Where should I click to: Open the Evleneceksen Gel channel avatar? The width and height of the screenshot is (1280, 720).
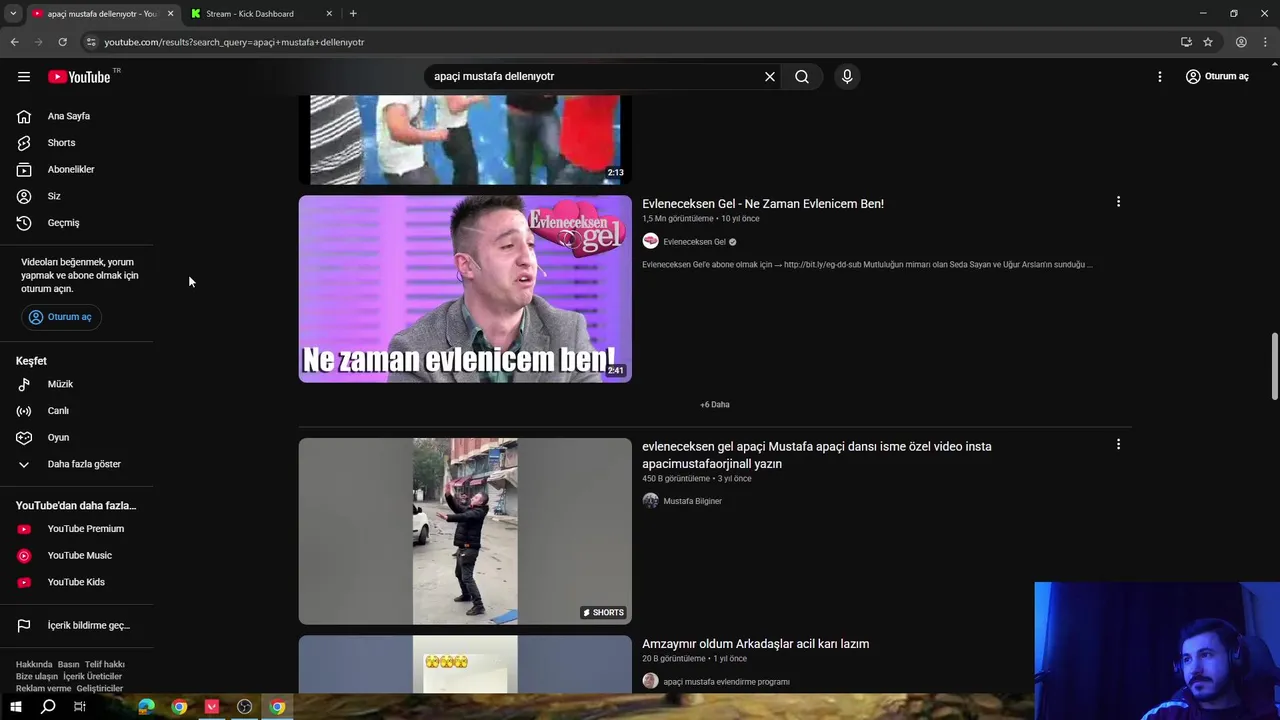tap(650, 241)
